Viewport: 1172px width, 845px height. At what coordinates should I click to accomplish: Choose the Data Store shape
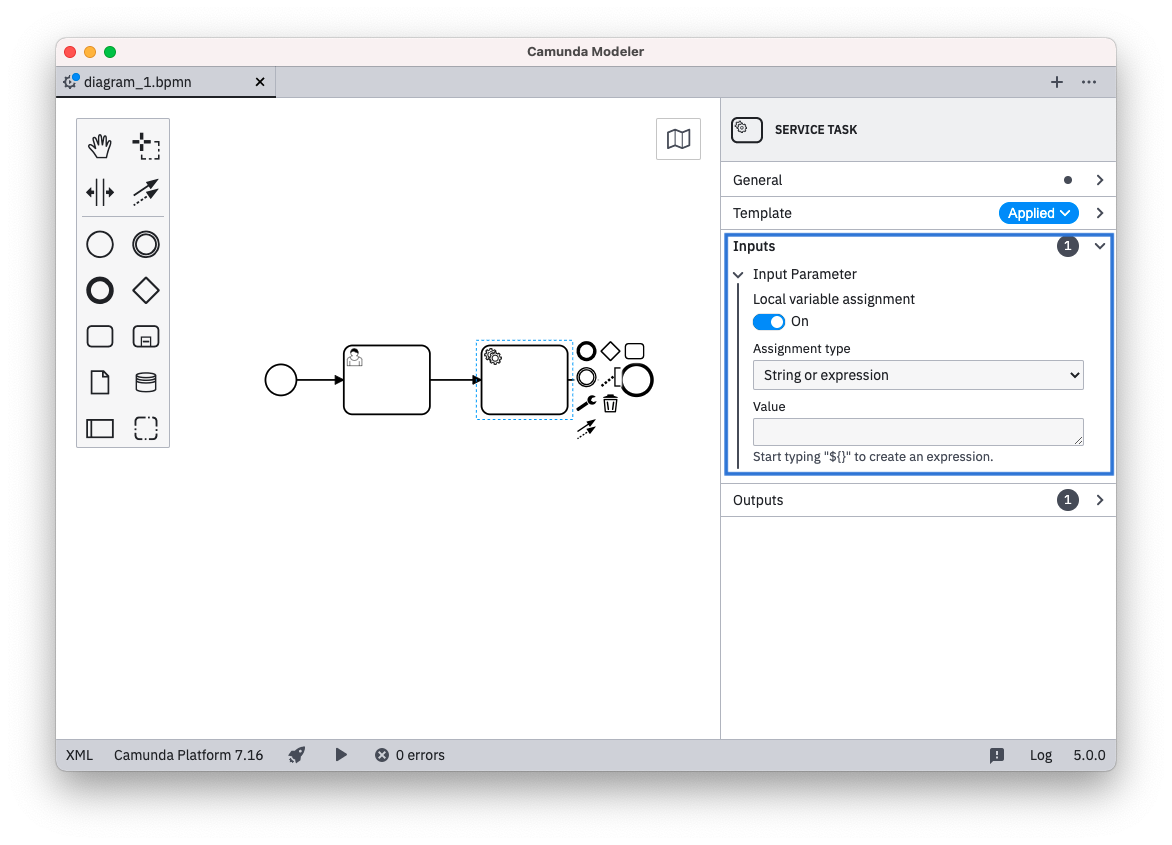click(x=146, y=383)
